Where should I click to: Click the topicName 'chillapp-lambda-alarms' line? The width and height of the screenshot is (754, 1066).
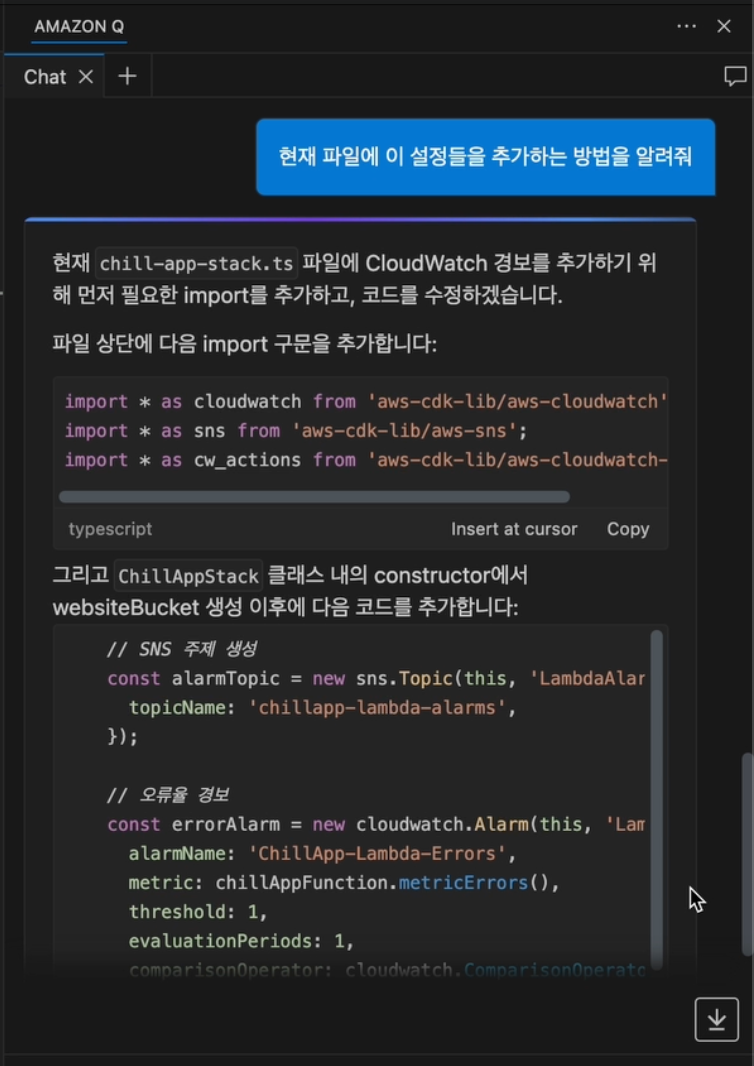[x=323, y=708]
